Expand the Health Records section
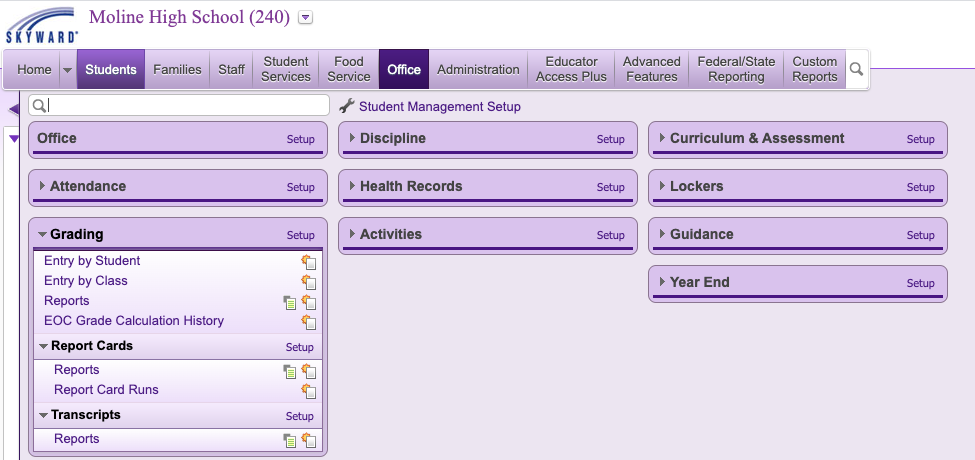975x460 pixels. click(353, 187)
